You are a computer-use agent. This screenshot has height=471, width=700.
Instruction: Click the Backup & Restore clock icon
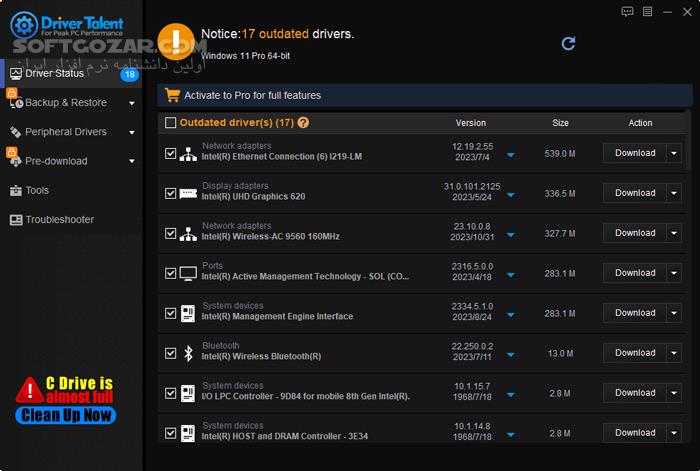pos(16,103)
